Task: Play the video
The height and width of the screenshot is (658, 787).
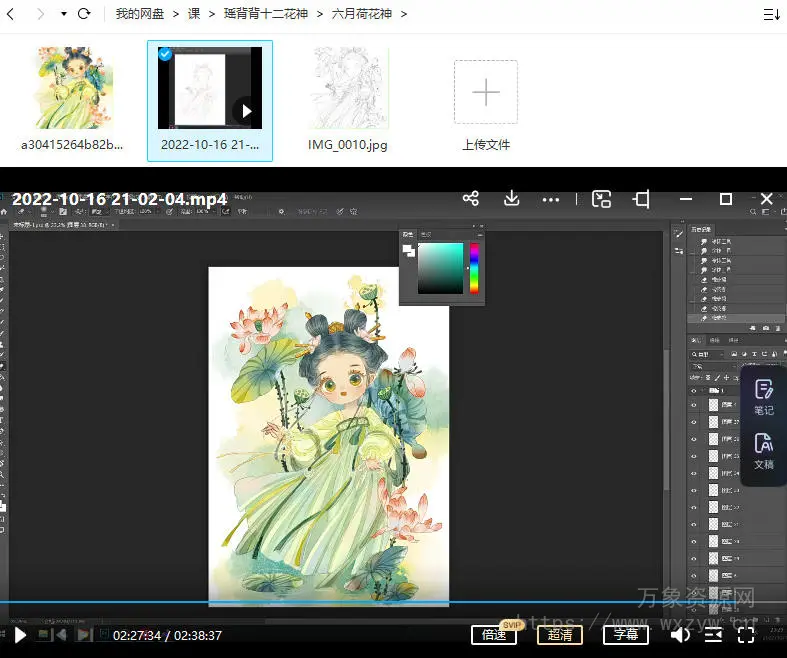Action: [x=20, y=635]
